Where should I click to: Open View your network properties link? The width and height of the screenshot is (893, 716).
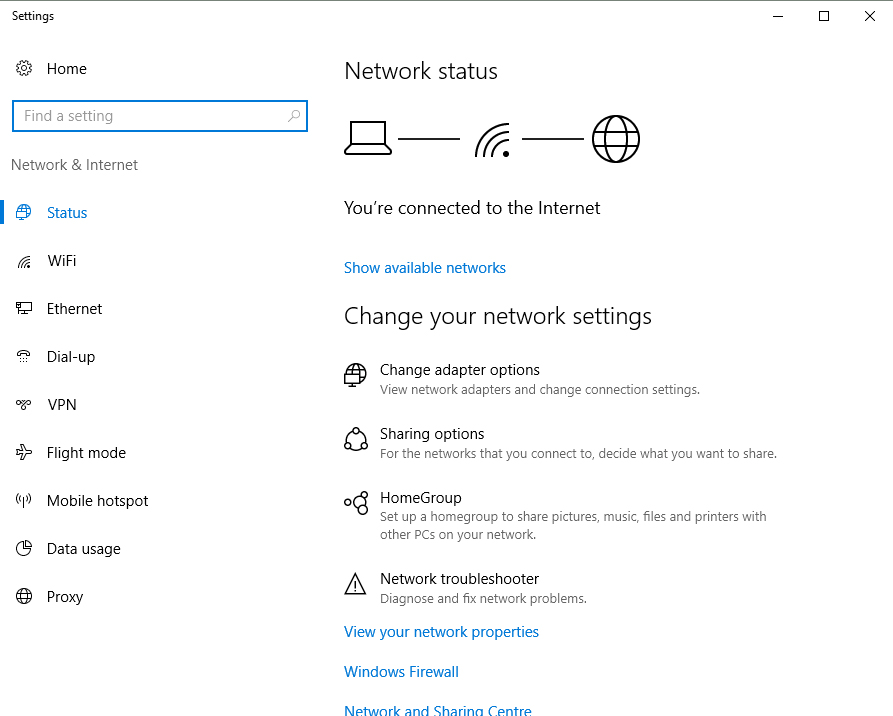[441, 632]
